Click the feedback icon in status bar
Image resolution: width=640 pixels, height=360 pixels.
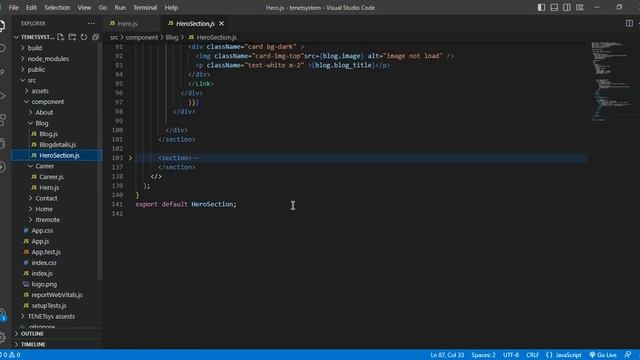point(628,355)
